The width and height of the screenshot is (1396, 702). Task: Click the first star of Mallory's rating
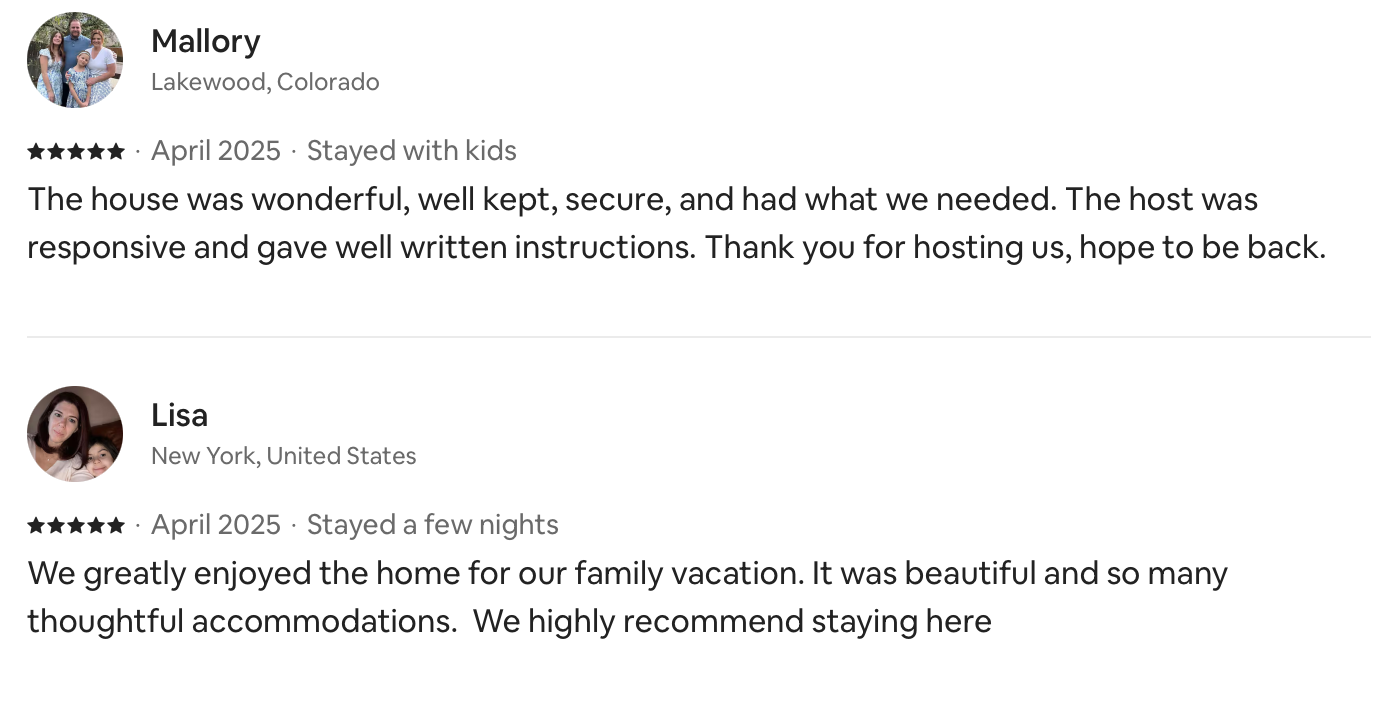[x=36, y=152]
